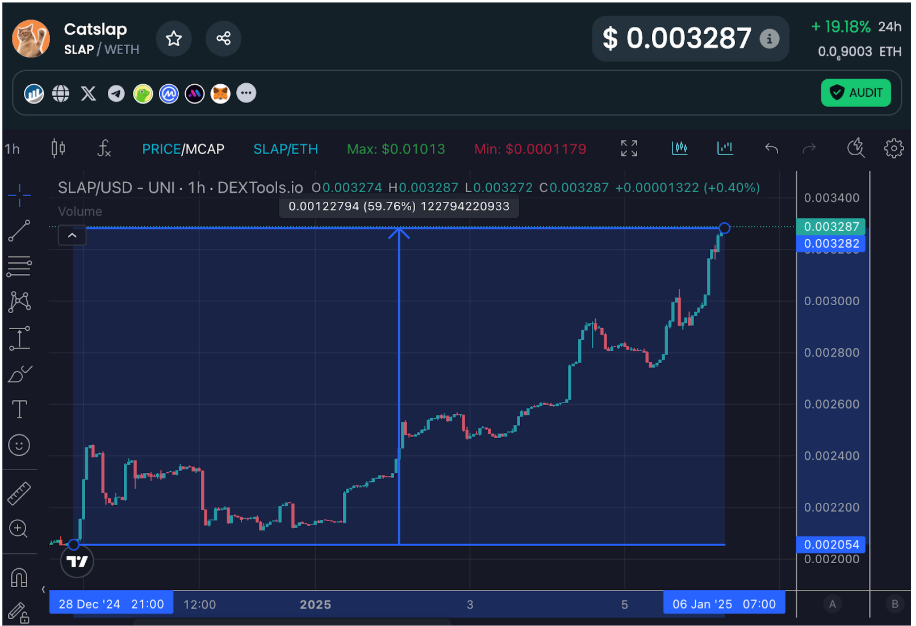Open the CoinMarketCap listing icon
Screen dimensions: 916x626
click(x=169, y=93)
